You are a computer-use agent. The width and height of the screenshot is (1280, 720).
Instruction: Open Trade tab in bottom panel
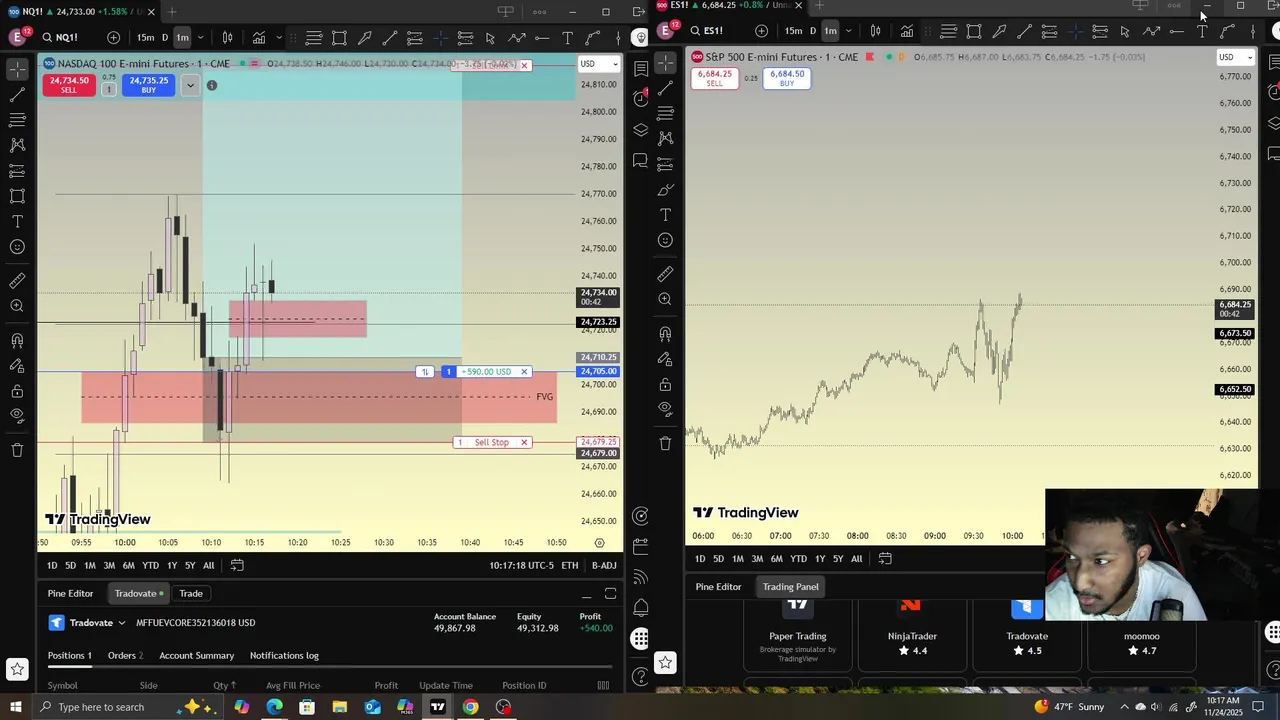(x=191, y=593)
